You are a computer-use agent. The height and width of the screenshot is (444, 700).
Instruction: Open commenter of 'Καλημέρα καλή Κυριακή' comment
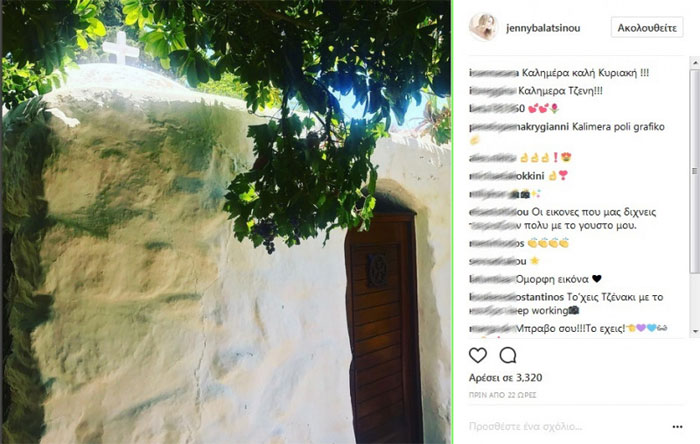pyautogui.click(x=494, y=73)
